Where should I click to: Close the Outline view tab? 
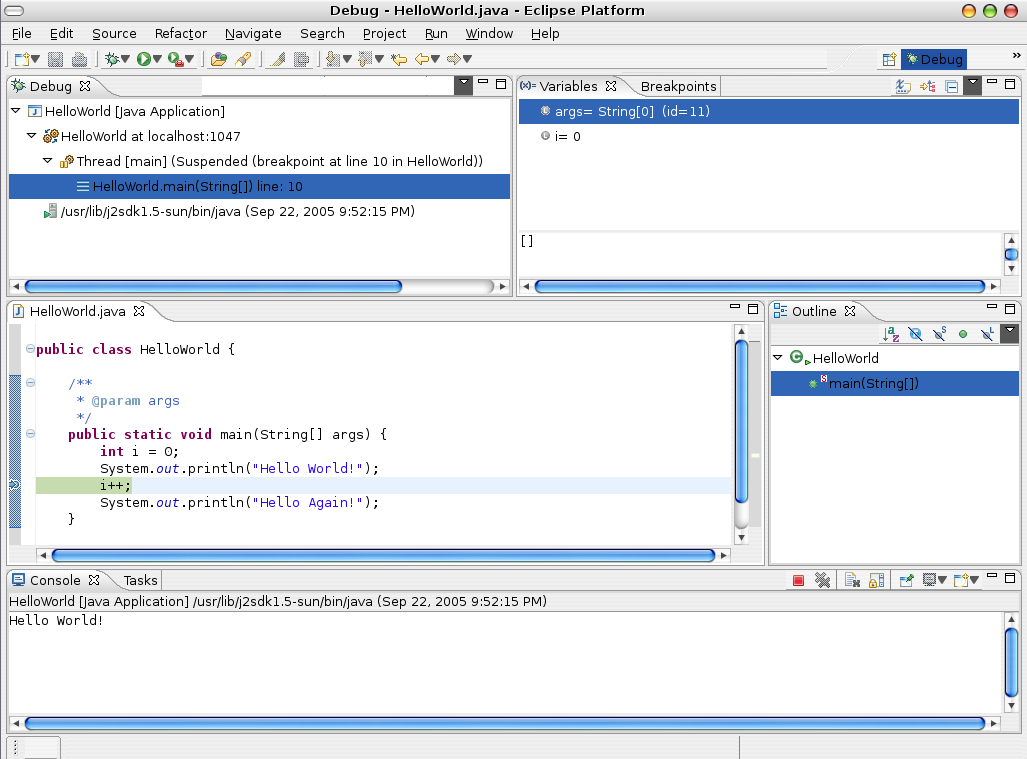tap(850, 311)
